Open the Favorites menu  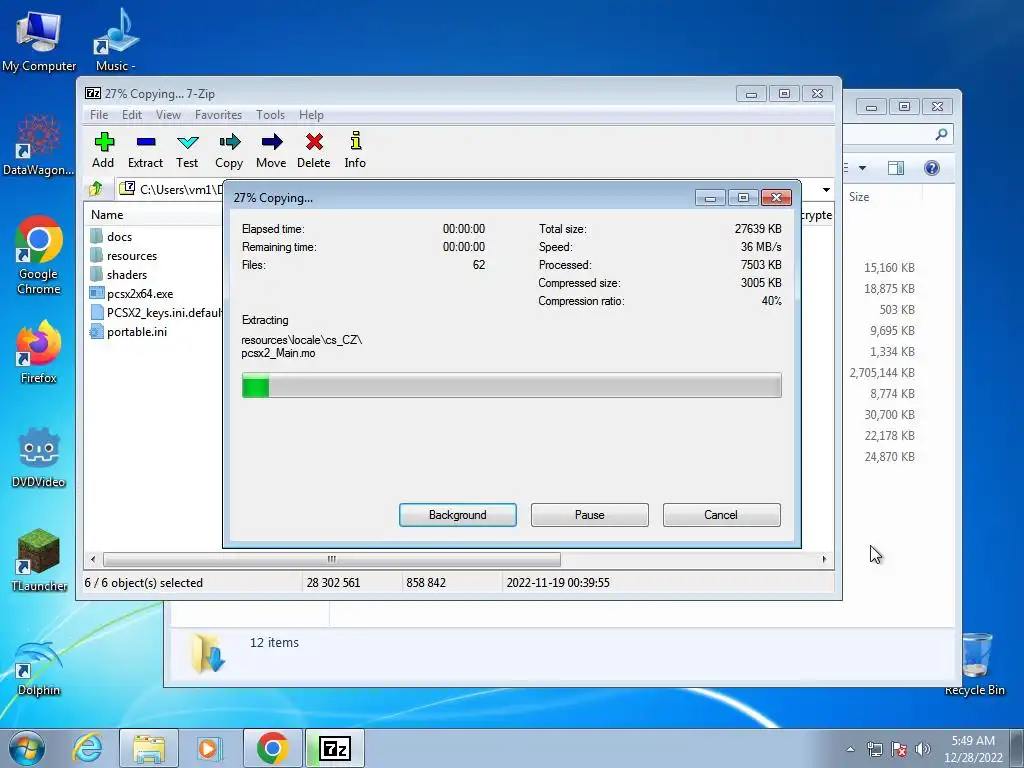218,115
